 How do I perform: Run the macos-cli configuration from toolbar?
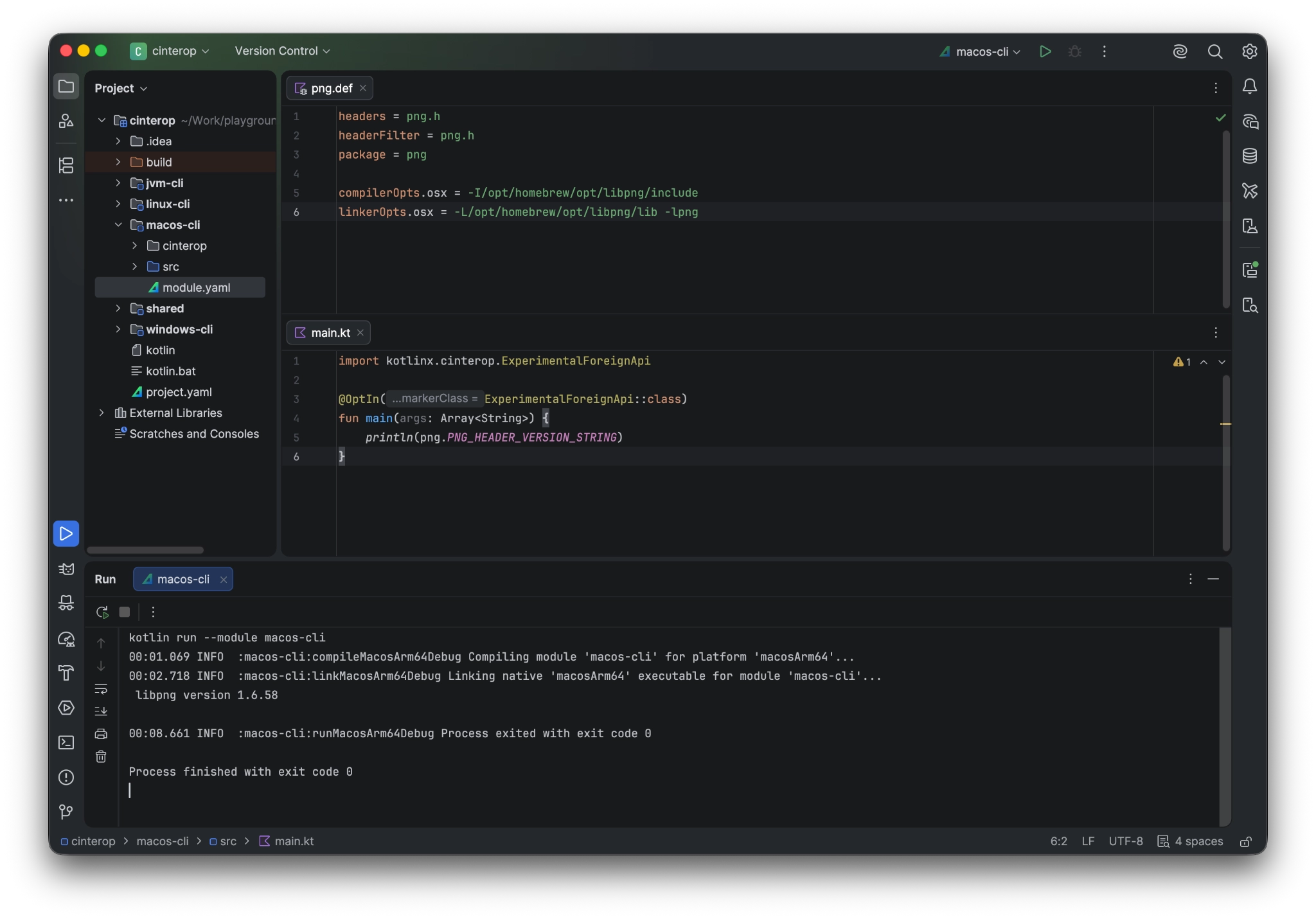click(x=1045, y=51)
